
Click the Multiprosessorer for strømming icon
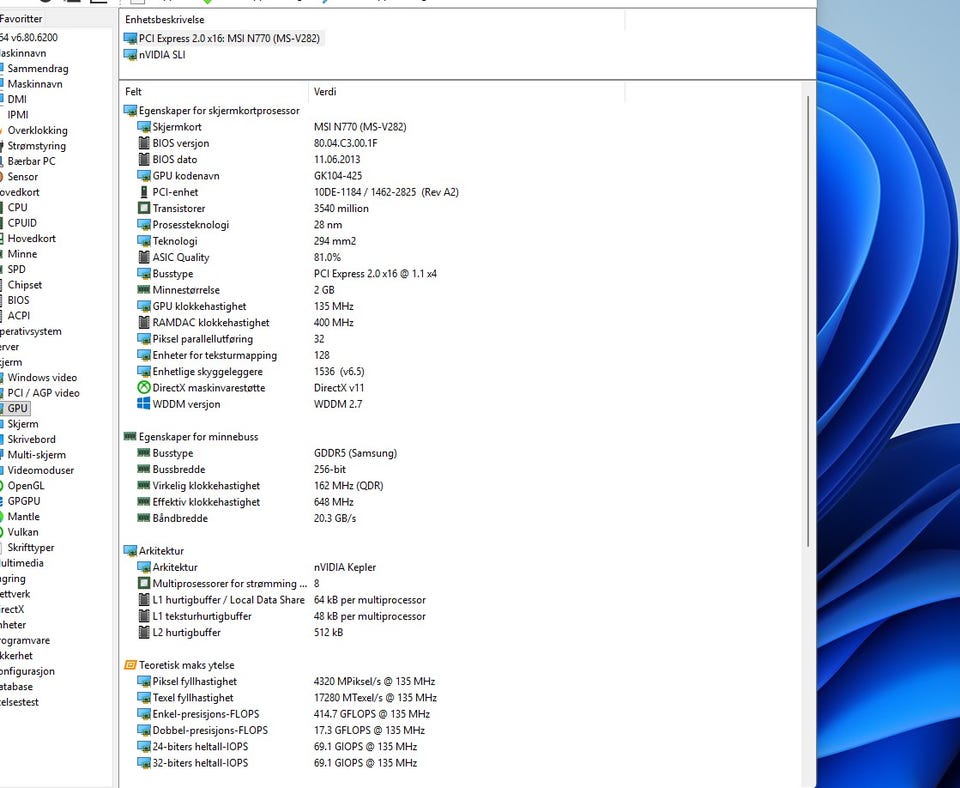(144, 583)
